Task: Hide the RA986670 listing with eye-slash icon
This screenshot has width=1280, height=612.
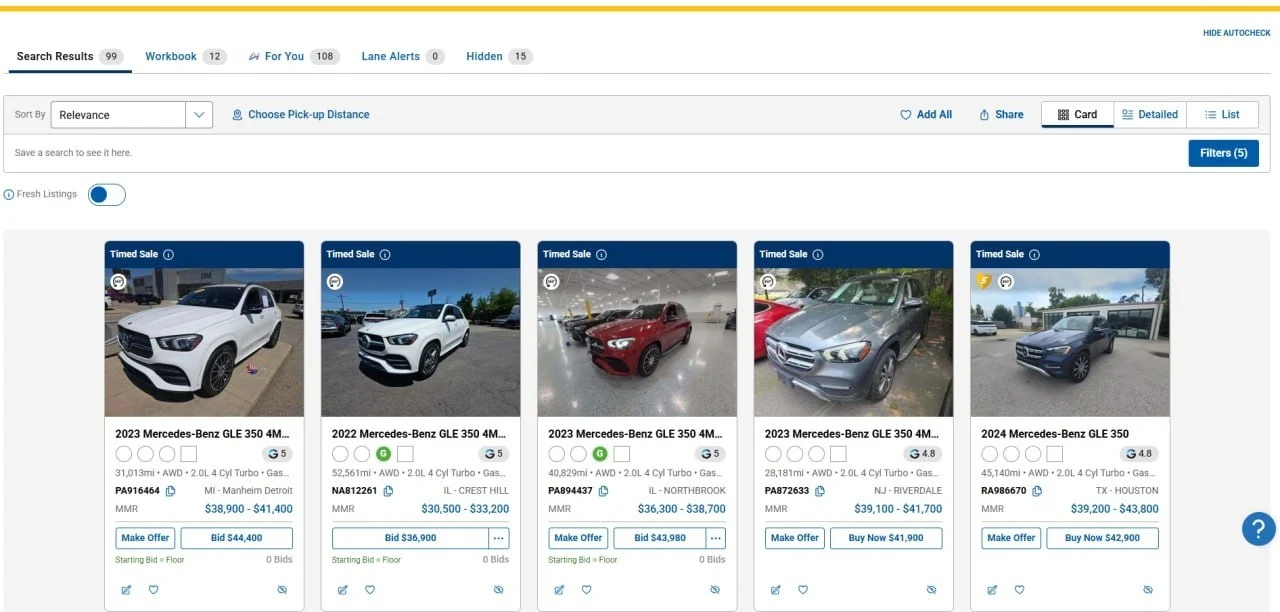Action: tap(1148, 590)
